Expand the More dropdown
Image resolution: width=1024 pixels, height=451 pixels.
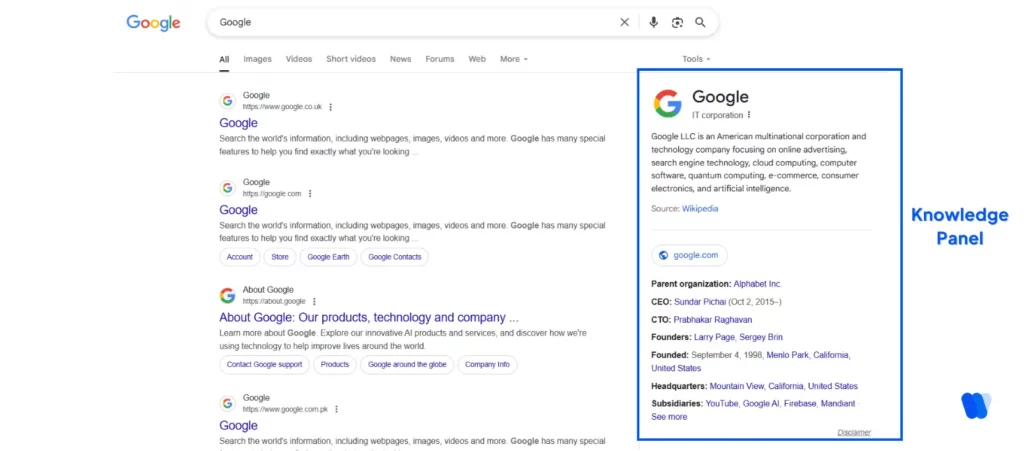tap(514, 59)
